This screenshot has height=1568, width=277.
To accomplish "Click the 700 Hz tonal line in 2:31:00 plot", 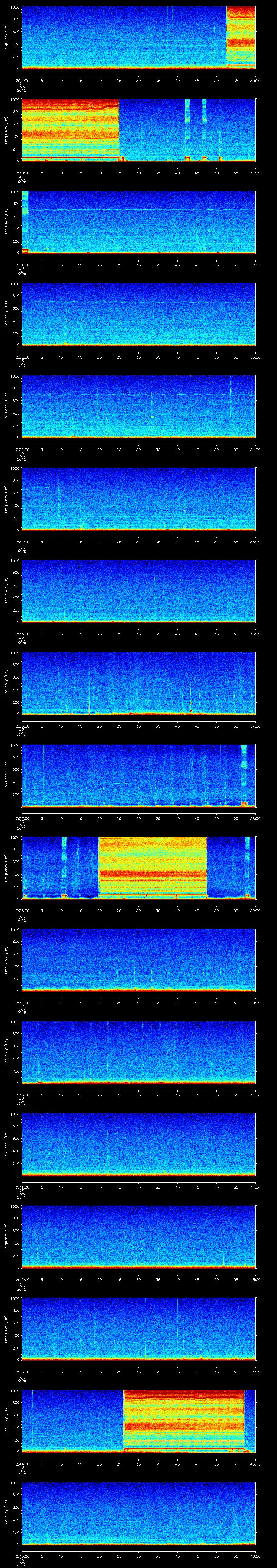I will (140, 210).
